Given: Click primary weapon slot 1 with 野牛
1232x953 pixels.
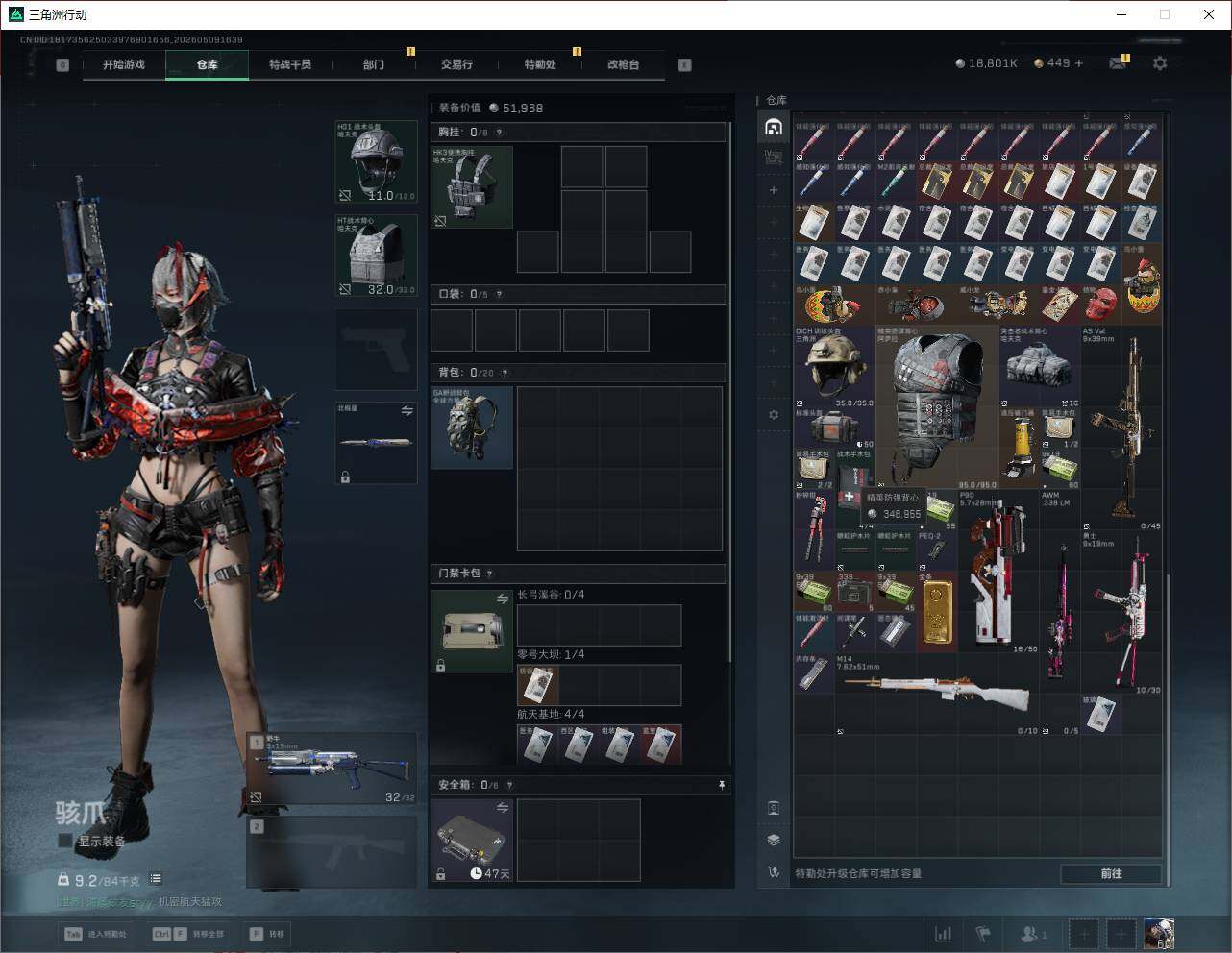Looking at the screenshot, I should click(x=332, y=770).
